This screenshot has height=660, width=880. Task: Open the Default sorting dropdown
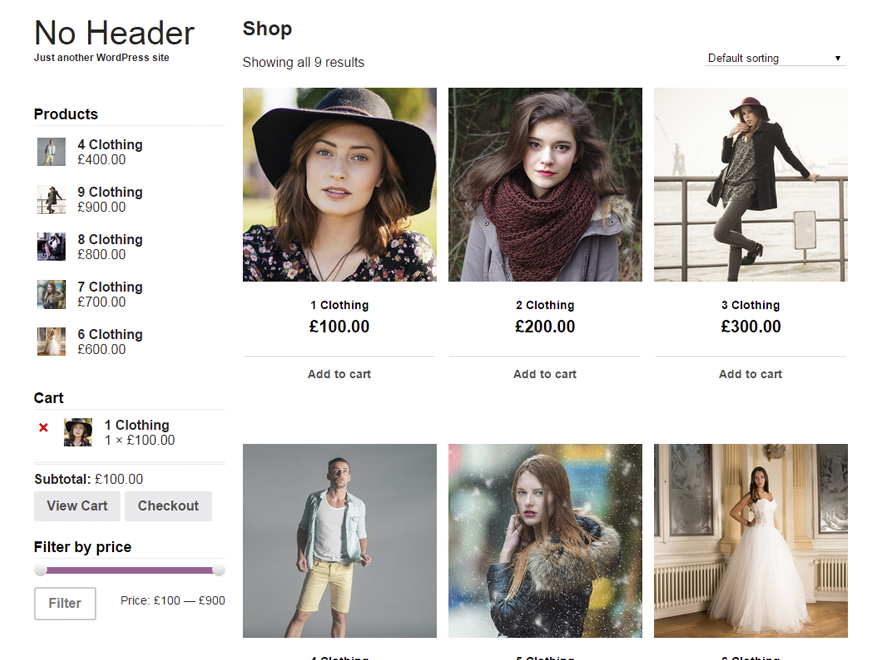coord(775,58)
